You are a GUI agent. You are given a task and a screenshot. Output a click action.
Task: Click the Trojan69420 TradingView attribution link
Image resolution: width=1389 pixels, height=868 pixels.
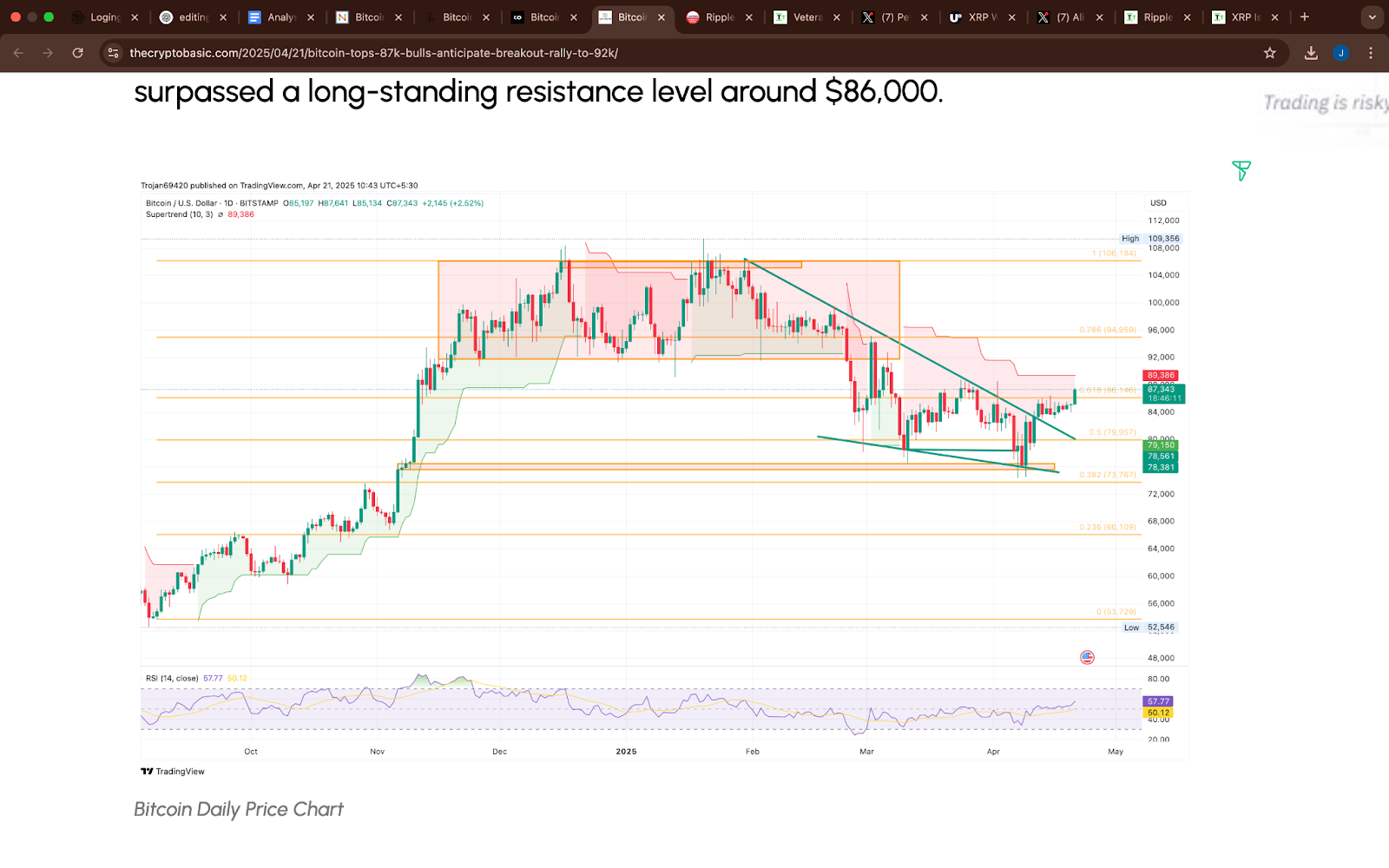pyautogui.click(x=167, y=185)
